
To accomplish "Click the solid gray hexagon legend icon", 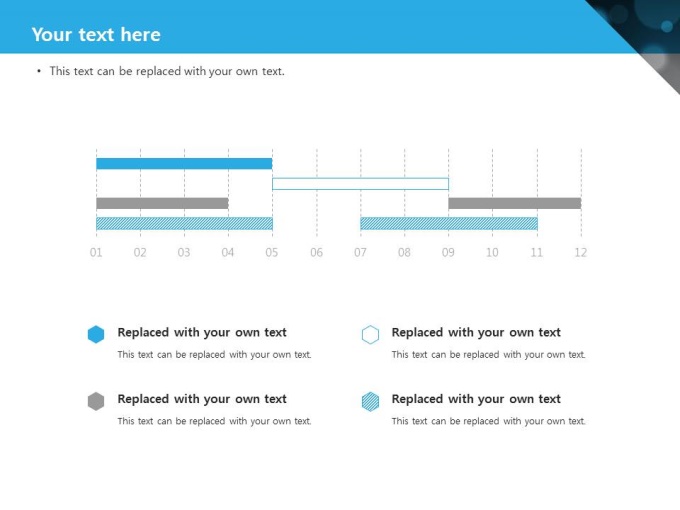I will click(96, 401).
